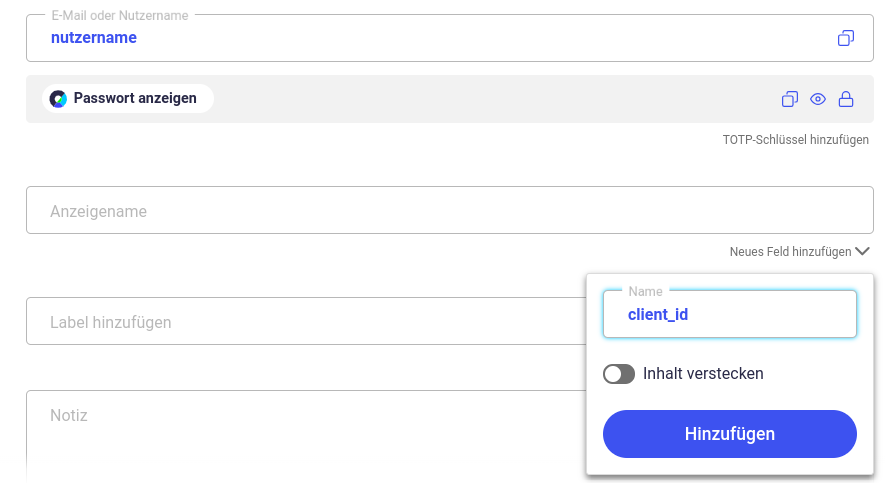Click the Name floating label in the popup
Screen dimensions: 885x483
(x=645, y=292)
